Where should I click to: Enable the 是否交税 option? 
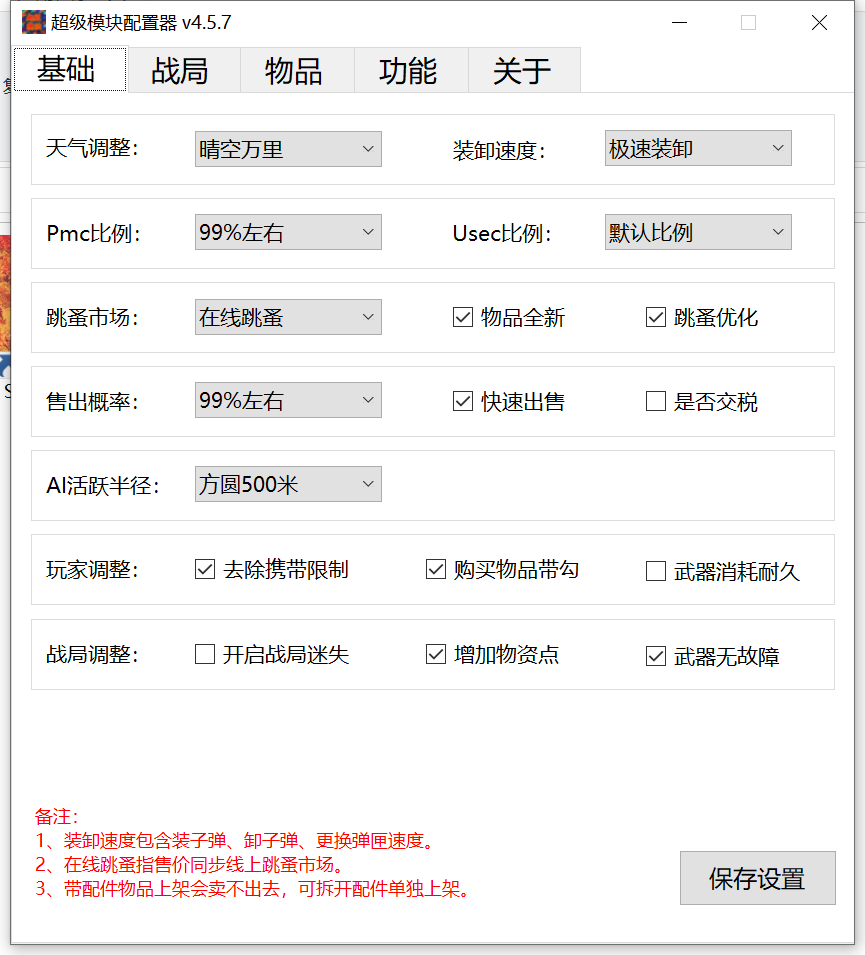(655, 401)
